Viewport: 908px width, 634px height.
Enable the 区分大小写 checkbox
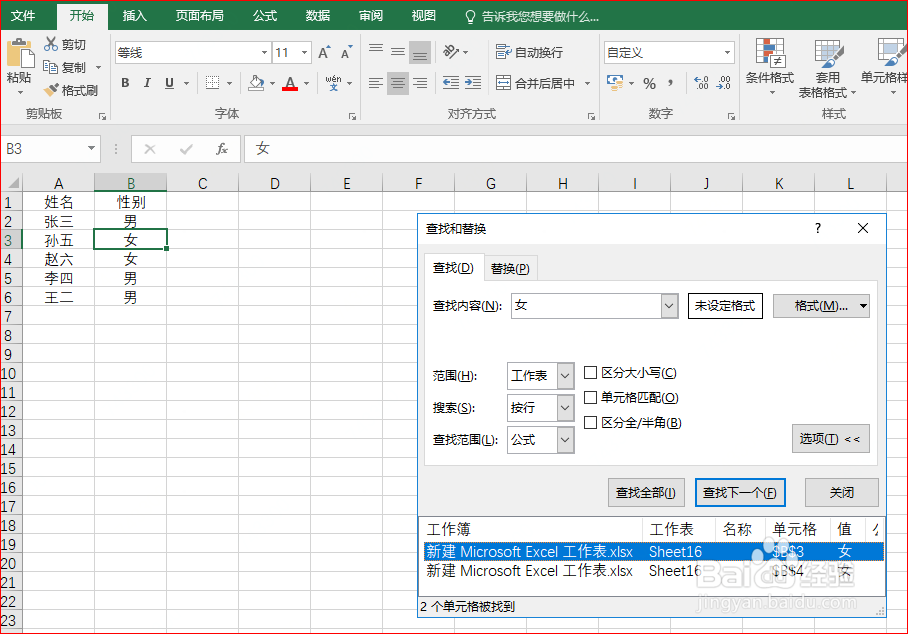(592, 372)
